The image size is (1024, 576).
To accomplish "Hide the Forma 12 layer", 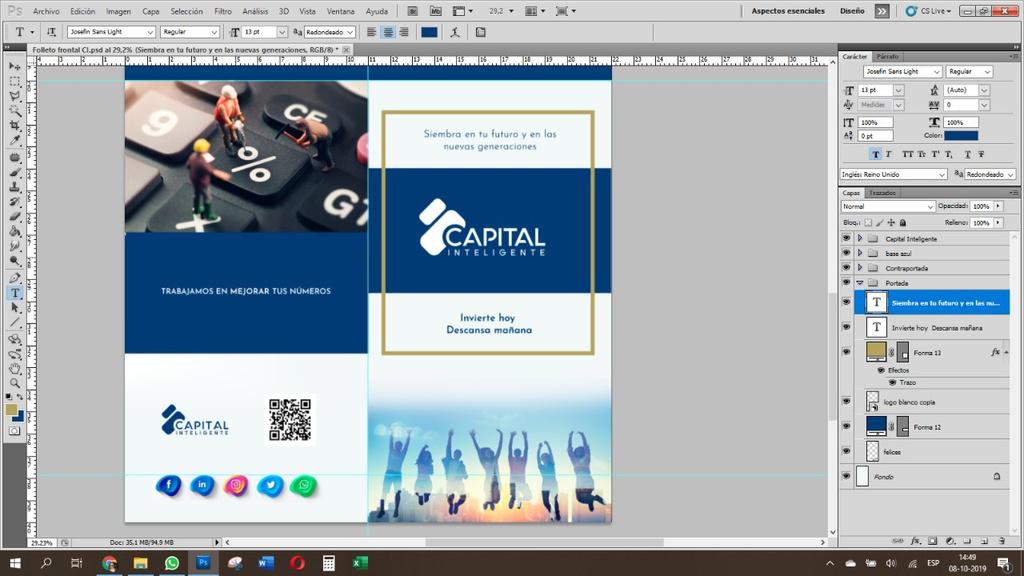I will pyautogui.click(x=846, y=426).
